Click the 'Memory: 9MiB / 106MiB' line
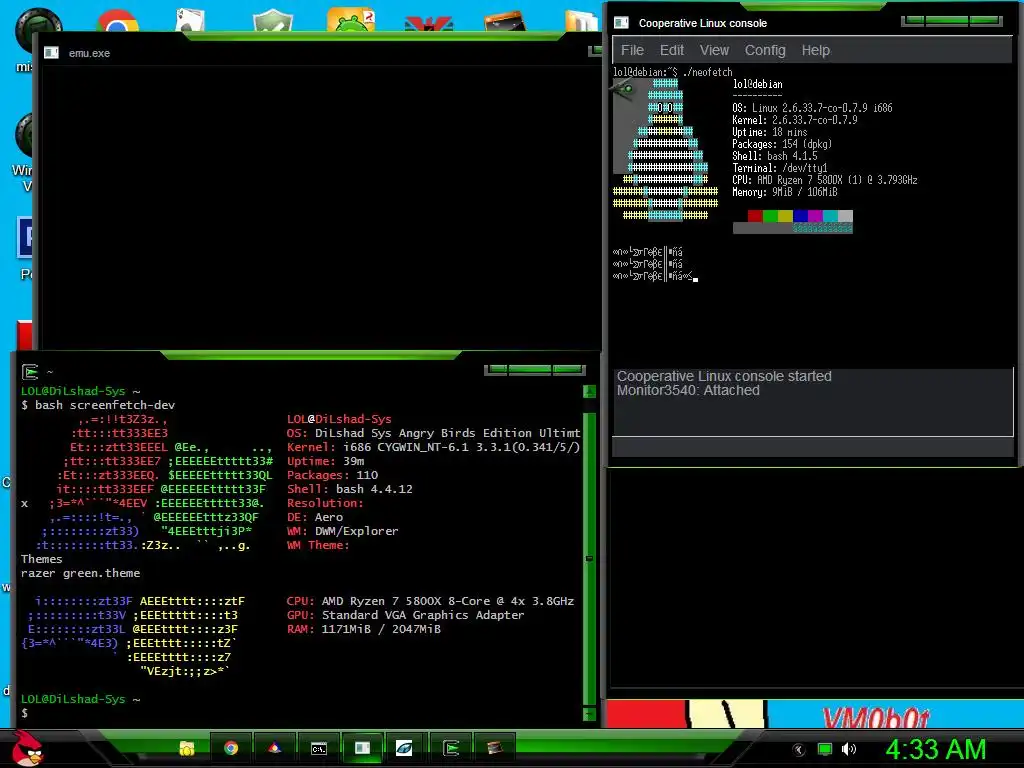Viewport: 1024px width, 768px height. coord(784,192)
